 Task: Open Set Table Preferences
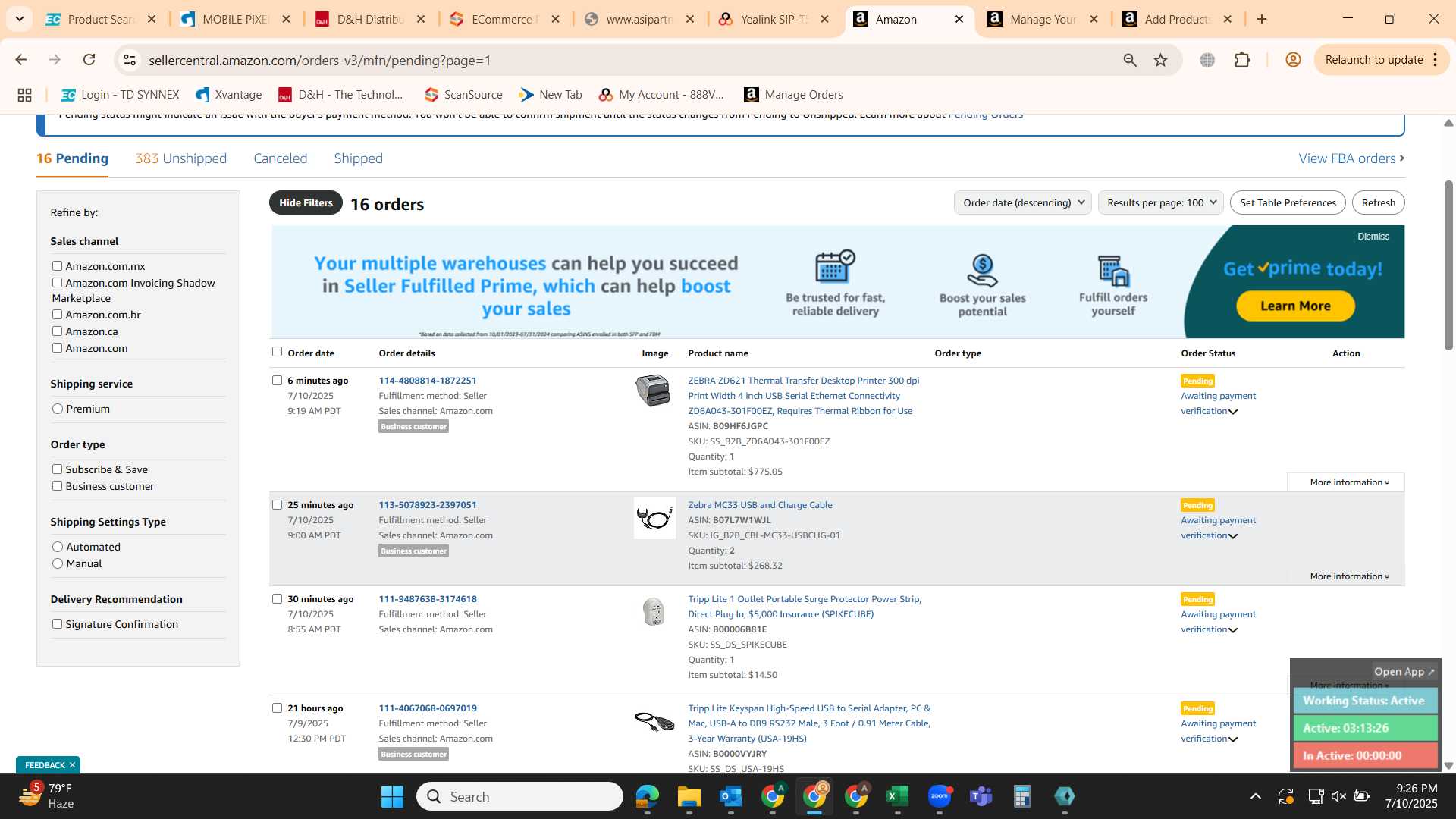pyautogui.click(x=1288, y=203)
